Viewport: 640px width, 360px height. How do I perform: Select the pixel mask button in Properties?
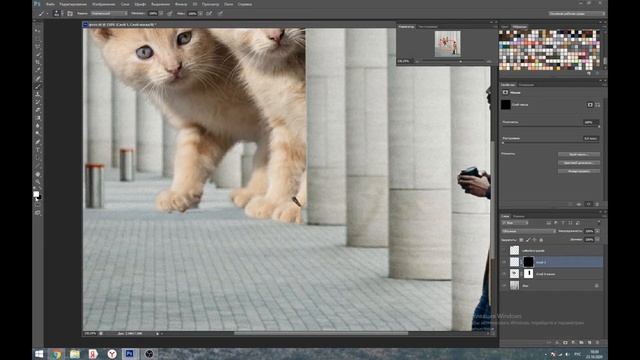(590, 105)
